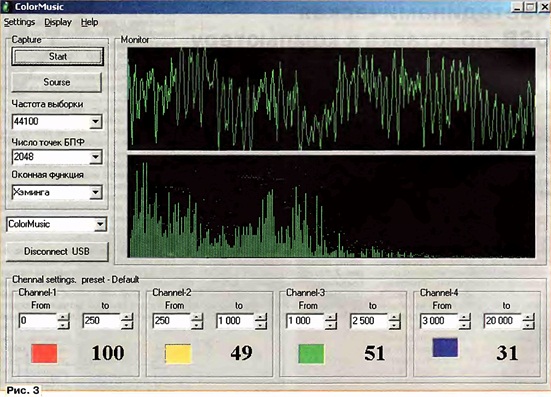551x397 pixels.
Task: Open the Display menu
Action: (58, 22)
